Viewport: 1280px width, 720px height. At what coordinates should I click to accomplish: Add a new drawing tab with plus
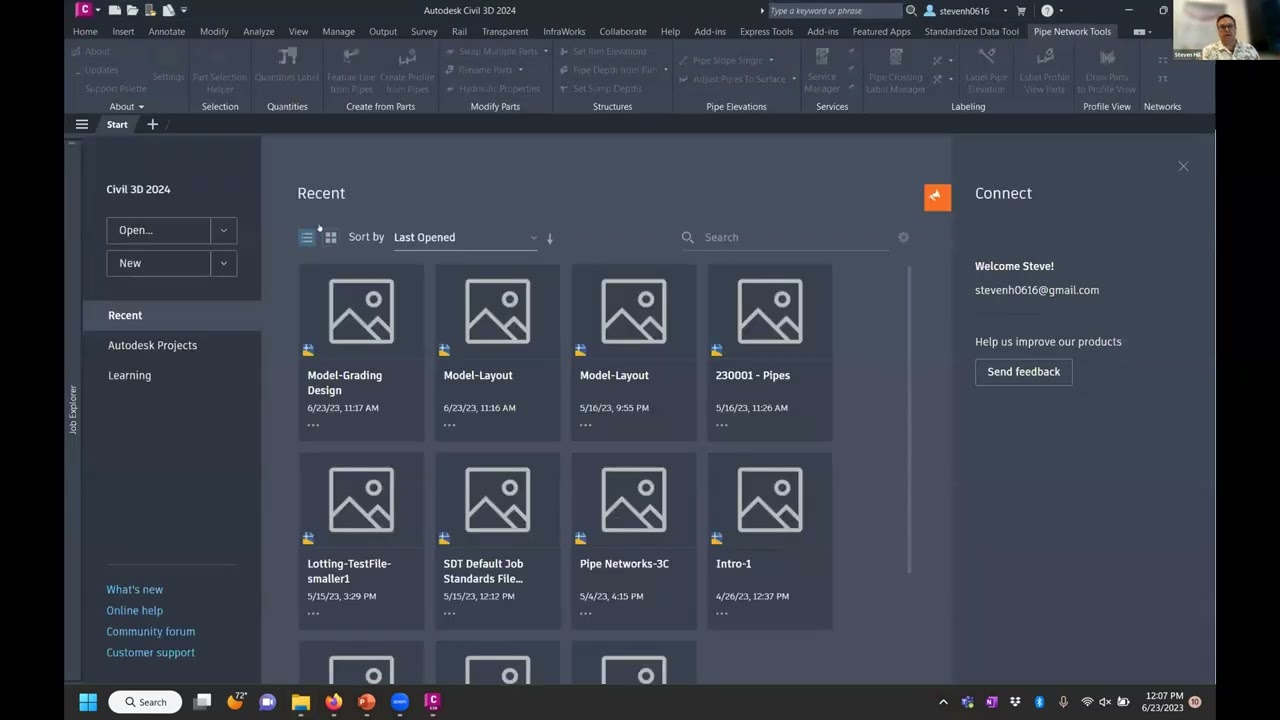(152, 124)
